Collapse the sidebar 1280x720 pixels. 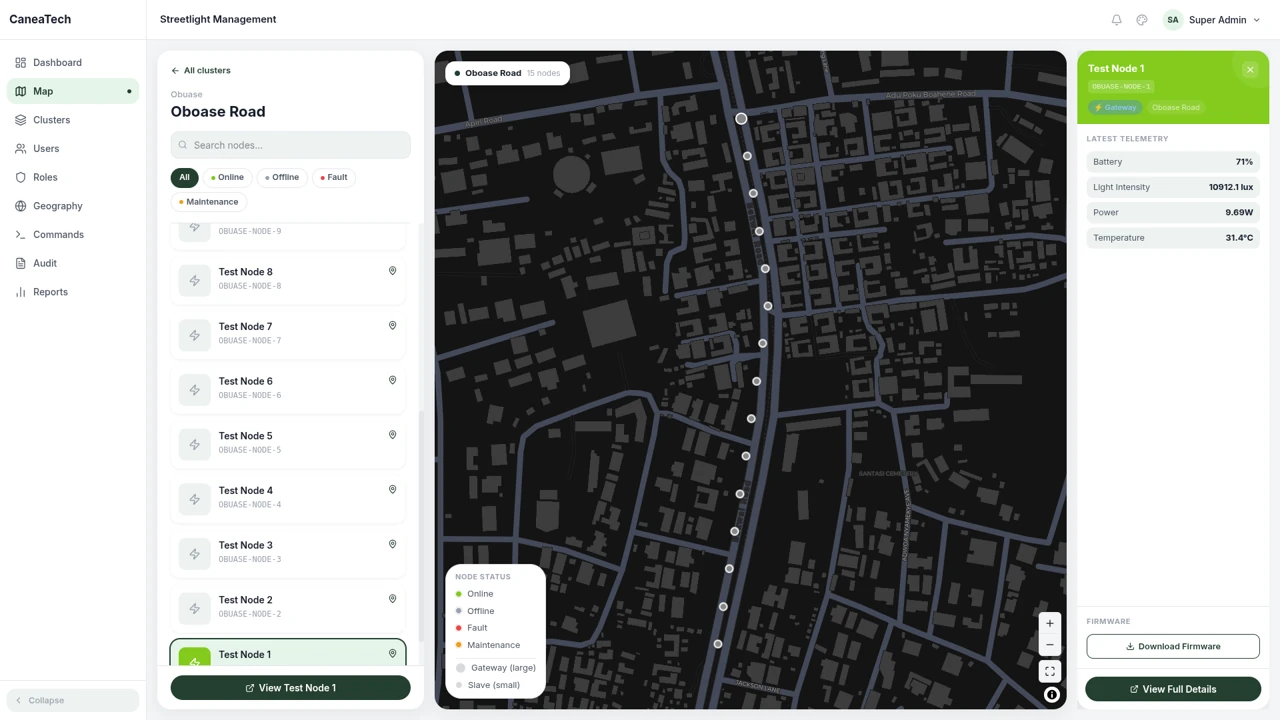point(73,700)
